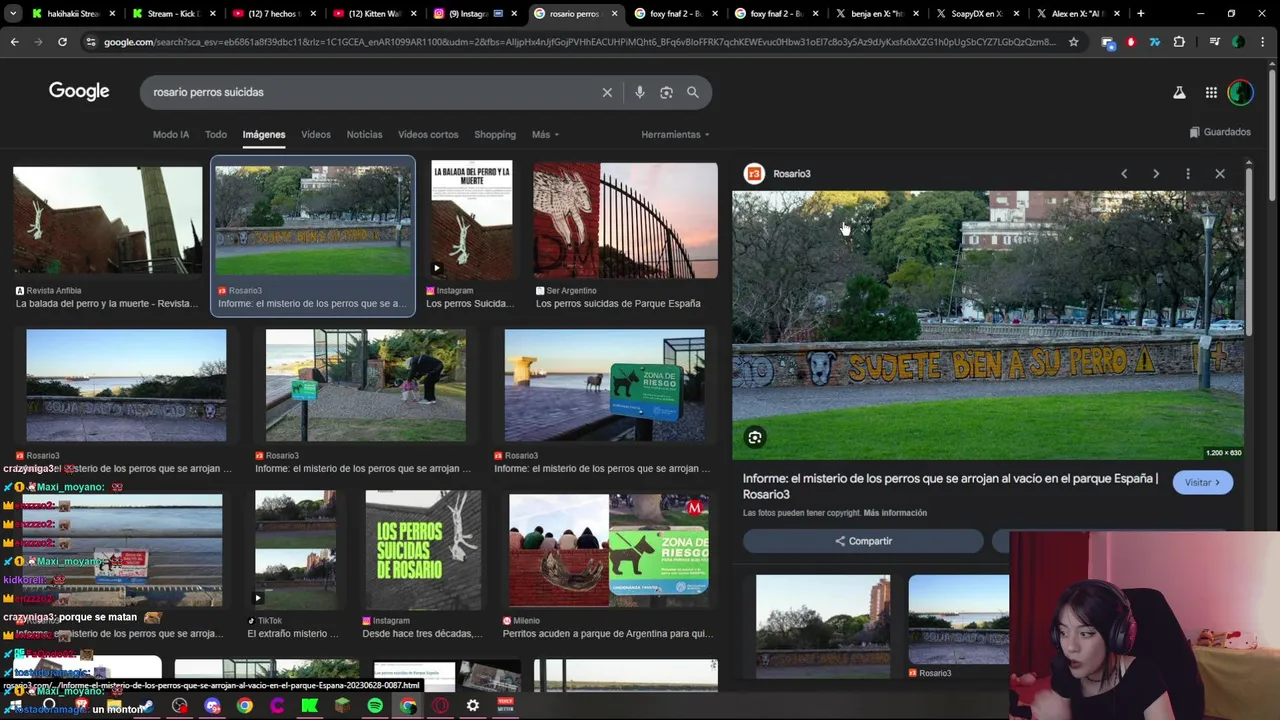This screenshot has width=1280, height=720.
Task: Open Minecraft from the taskbar
Action: (x=342, y=705)
